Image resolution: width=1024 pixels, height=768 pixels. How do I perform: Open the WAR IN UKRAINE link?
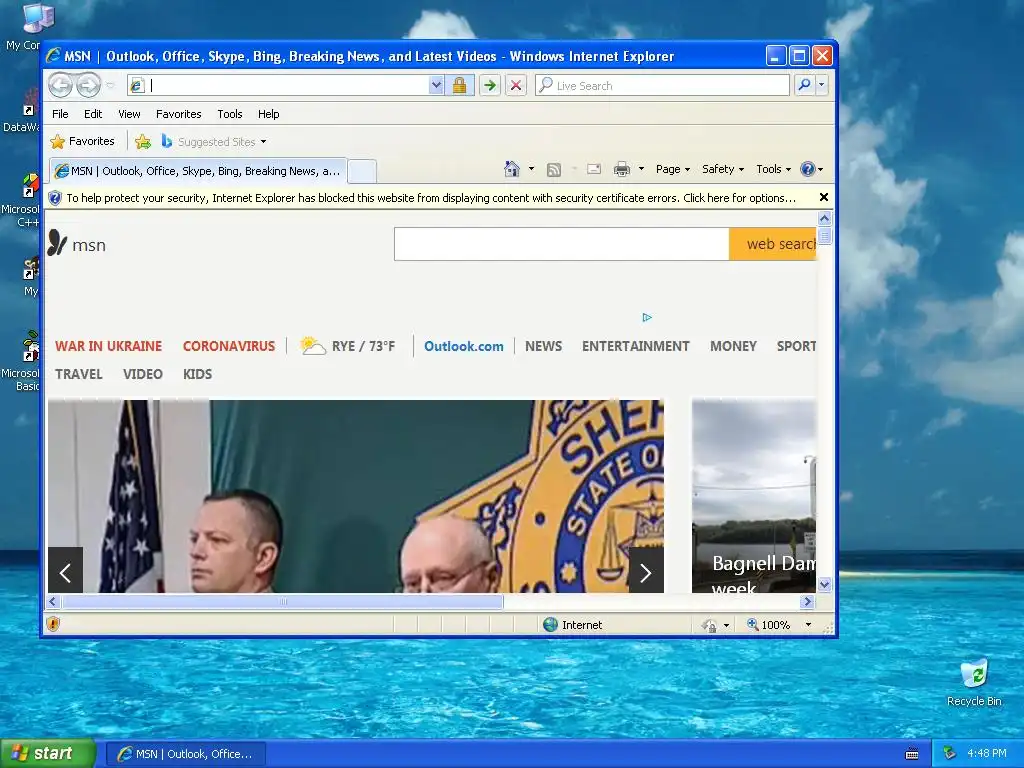coord(108,346)
